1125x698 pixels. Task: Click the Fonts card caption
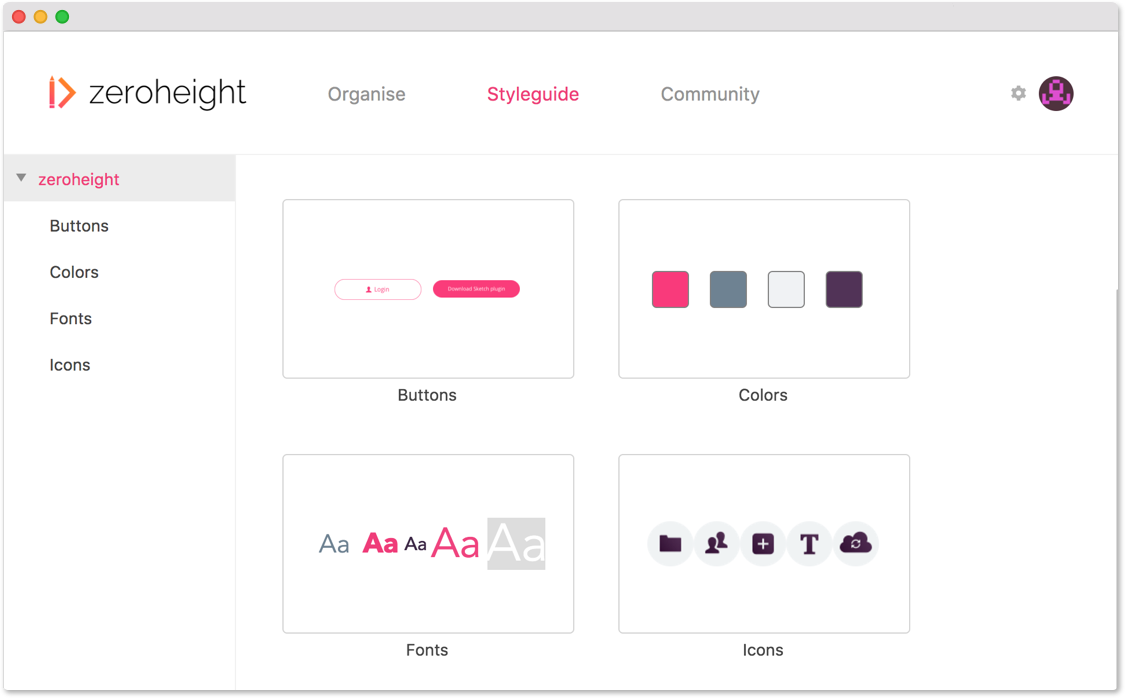pyautogui.click(x=427, y=650)
